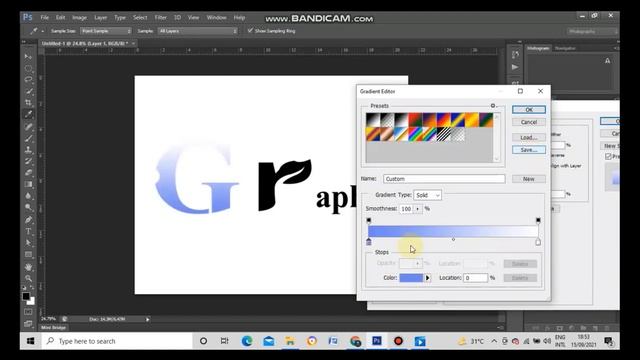640x360 pixels.
Task: Choose the first black-to-white gradient preset
Action: tap(373, 120)
